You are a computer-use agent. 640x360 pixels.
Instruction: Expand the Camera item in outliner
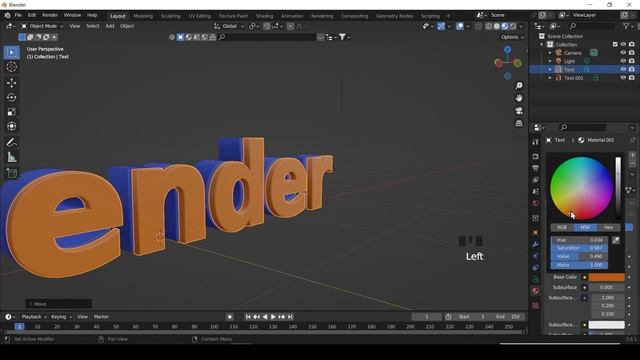(x=550, y=53)
